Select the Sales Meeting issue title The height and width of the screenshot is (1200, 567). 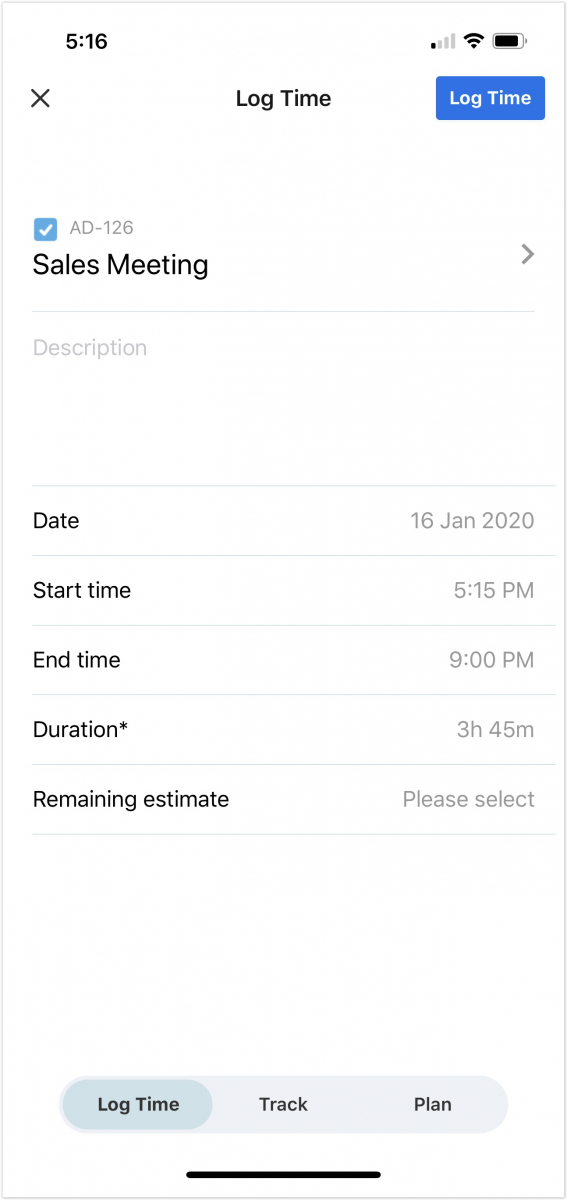121,265
